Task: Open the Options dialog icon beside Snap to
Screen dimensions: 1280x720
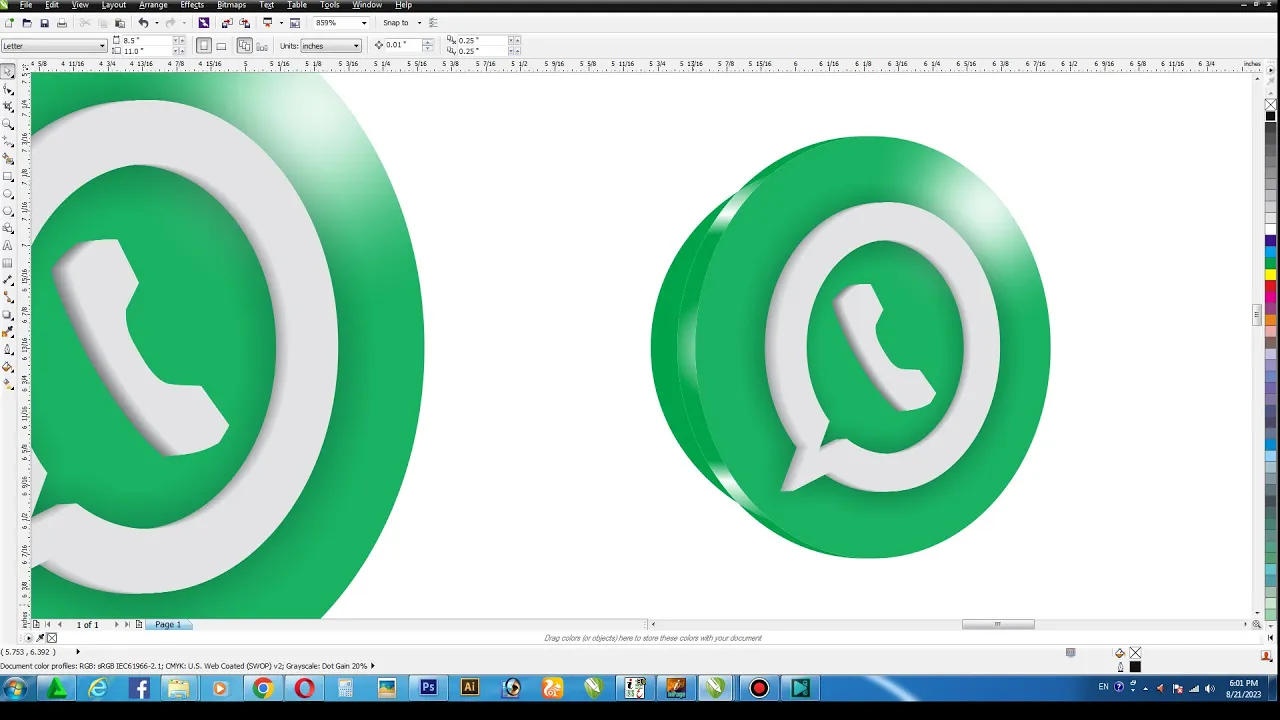Action: click(x=433, y=22)
